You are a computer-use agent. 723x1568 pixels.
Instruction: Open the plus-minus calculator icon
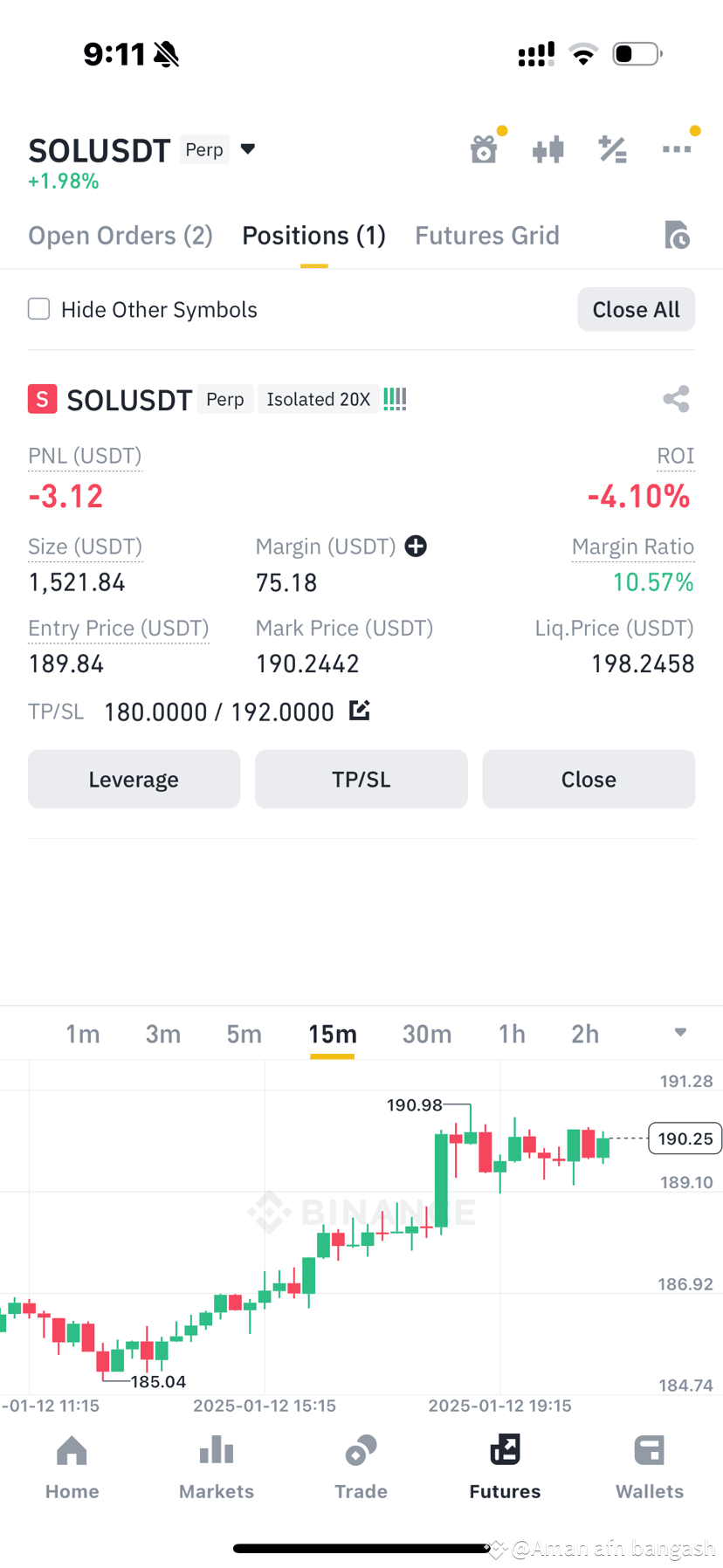(x=612, y=149)
